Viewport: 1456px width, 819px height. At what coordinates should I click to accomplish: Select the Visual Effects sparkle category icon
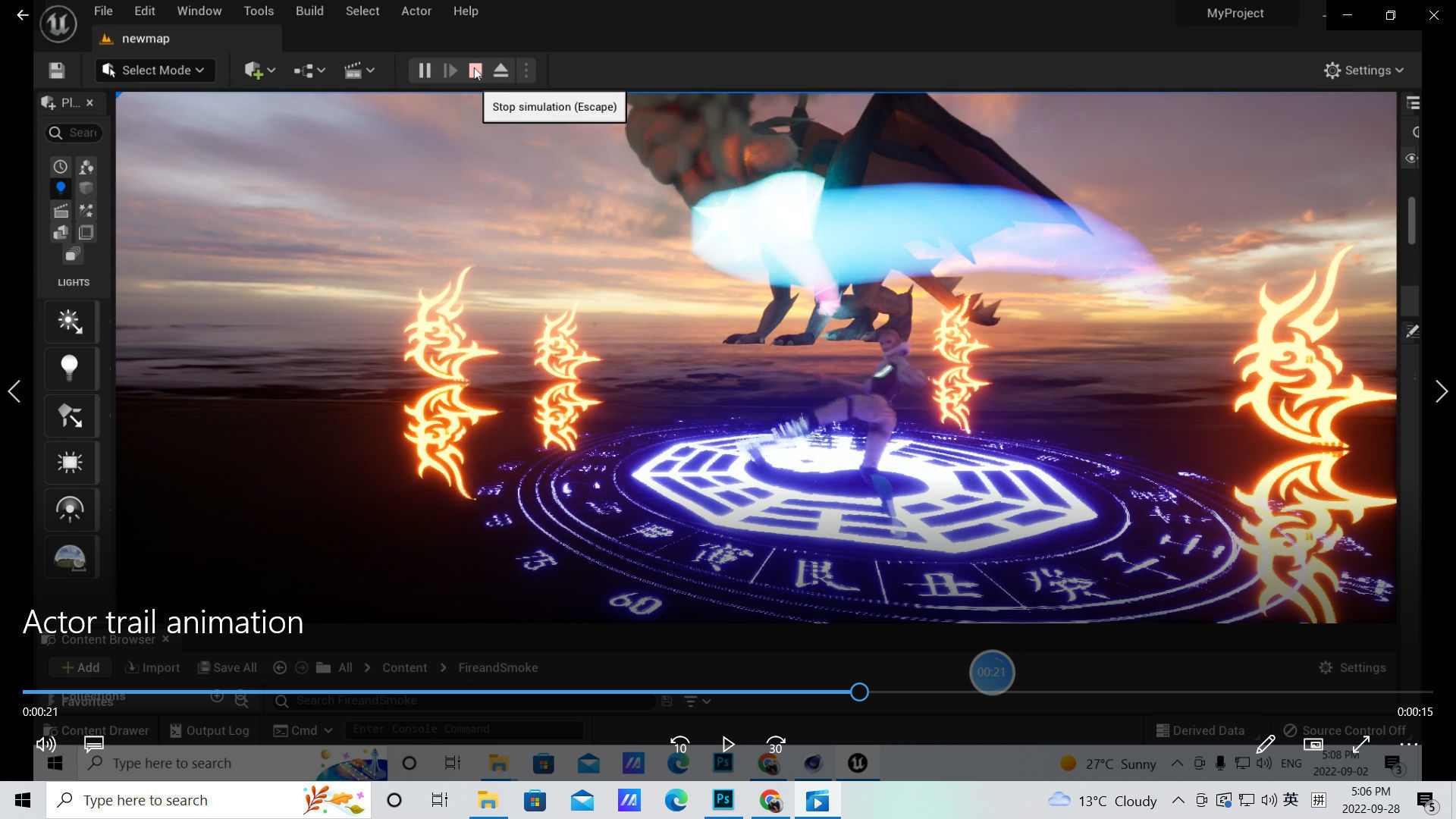click(x=86, y=210)
